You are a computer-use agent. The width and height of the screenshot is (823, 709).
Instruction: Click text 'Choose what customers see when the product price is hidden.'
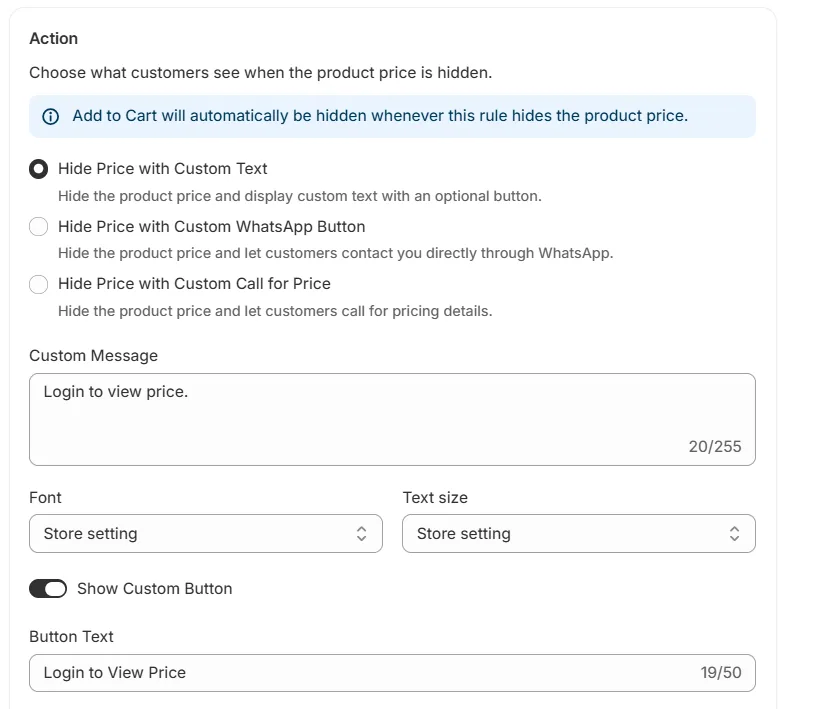(x=261, y=72)
